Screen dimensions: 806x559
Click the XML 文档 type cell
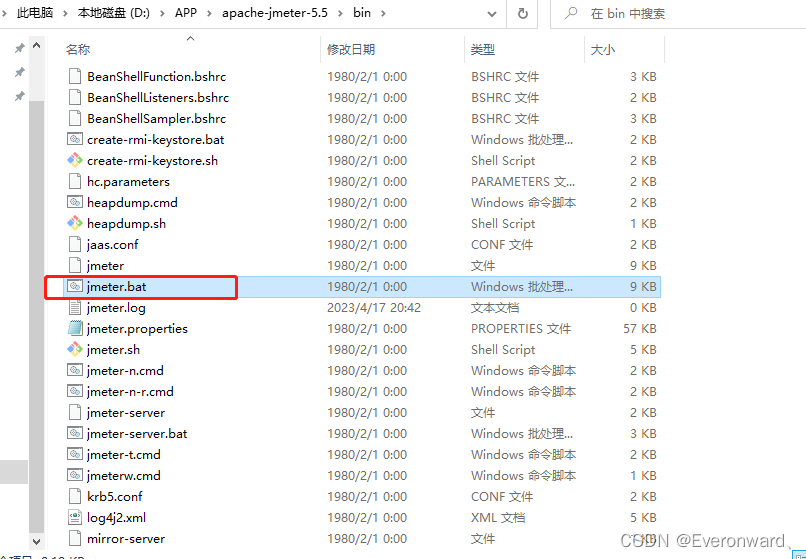pos(498,518)
